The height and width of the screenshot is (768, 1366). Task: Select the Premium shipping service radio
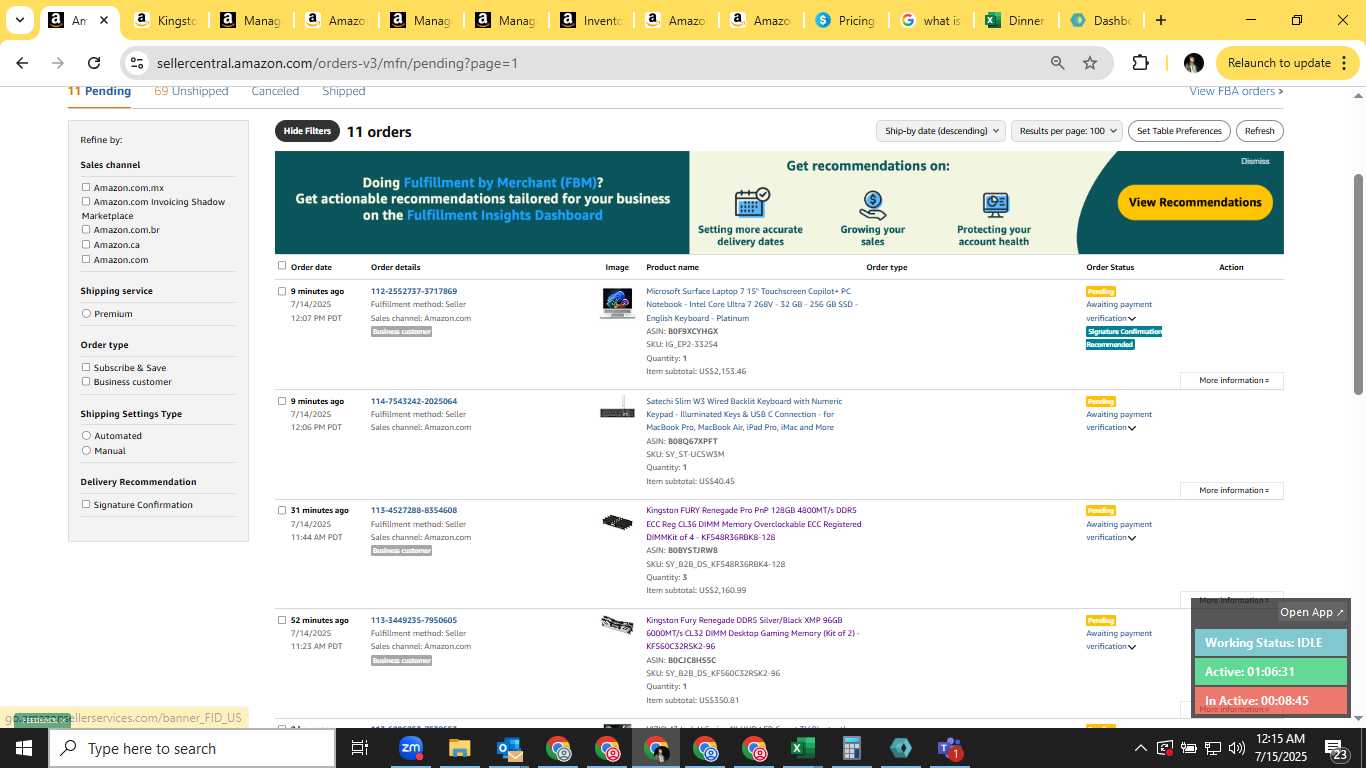click(86, 313)
